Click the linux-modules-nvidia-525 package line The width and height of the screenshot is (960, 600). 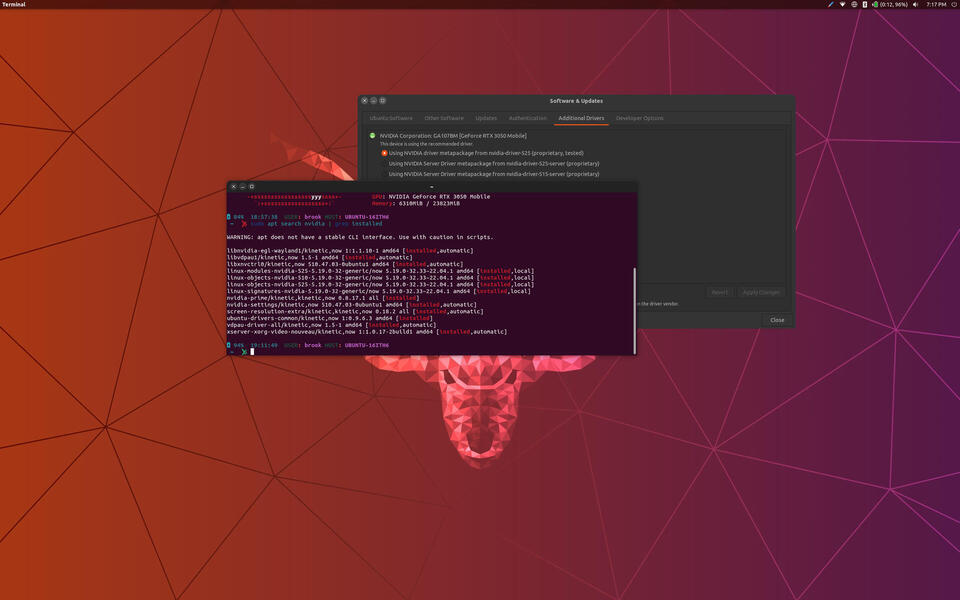point(380,271)
